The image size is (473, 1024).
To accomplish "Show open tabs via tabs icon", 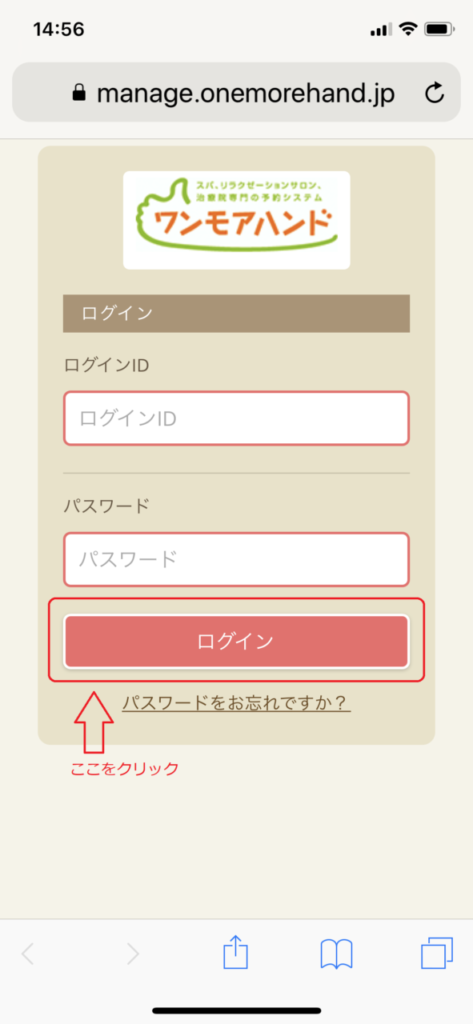I will coord(436,954).
